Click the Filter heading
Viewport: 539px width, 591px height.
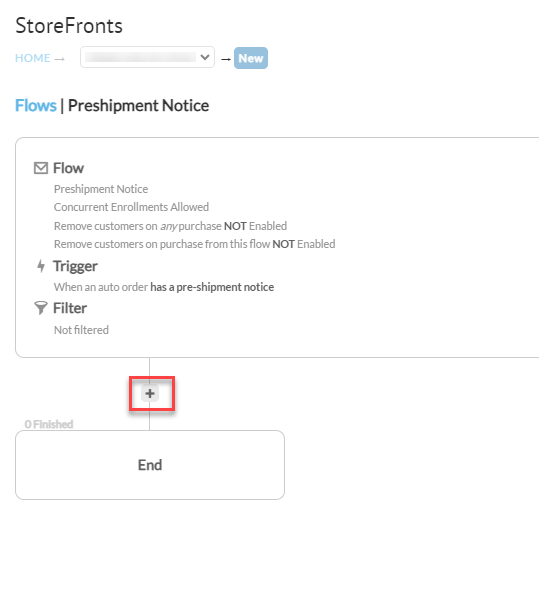[x=70, y=308]
